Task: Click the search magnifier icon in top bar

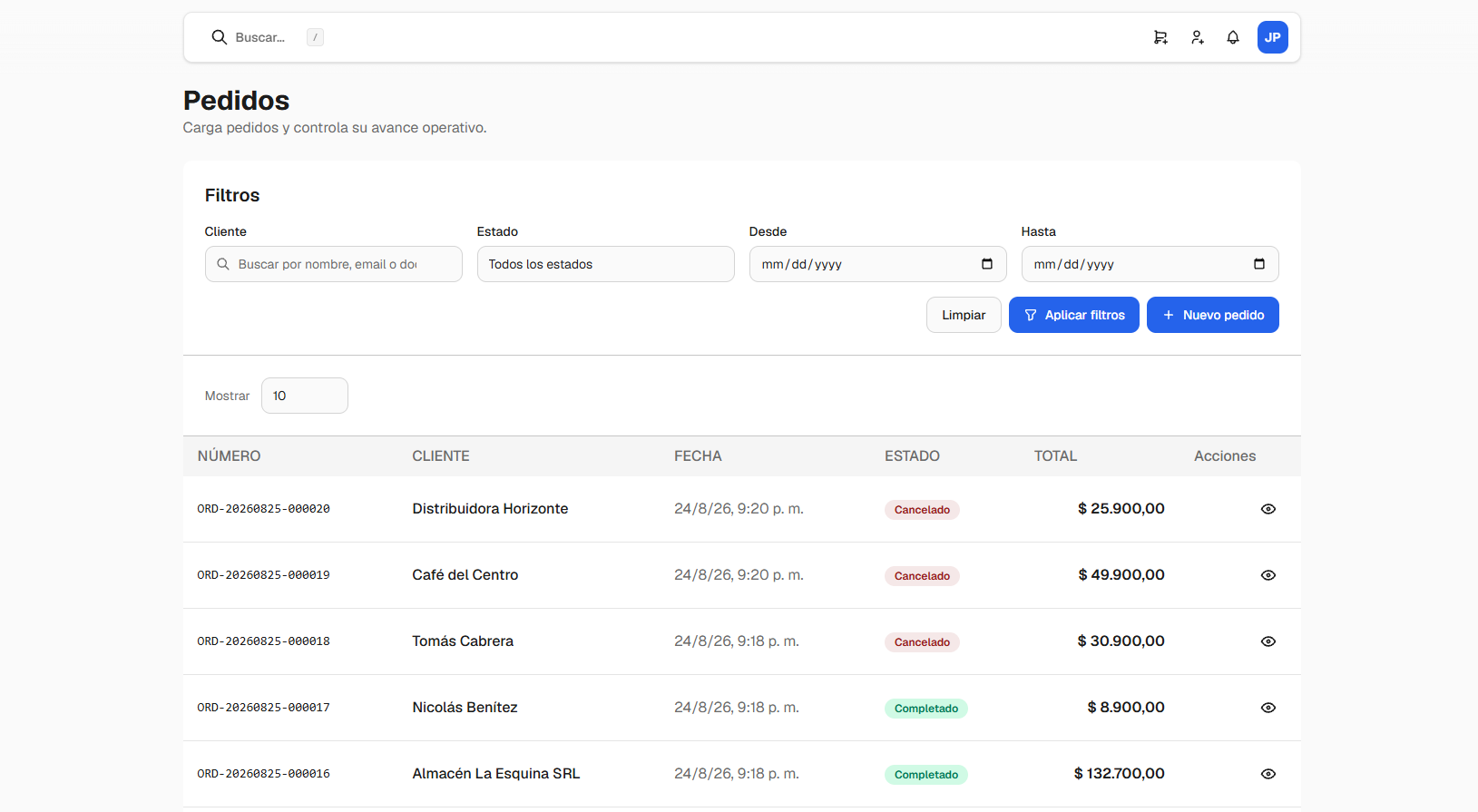Action: (x=219, y=37)
